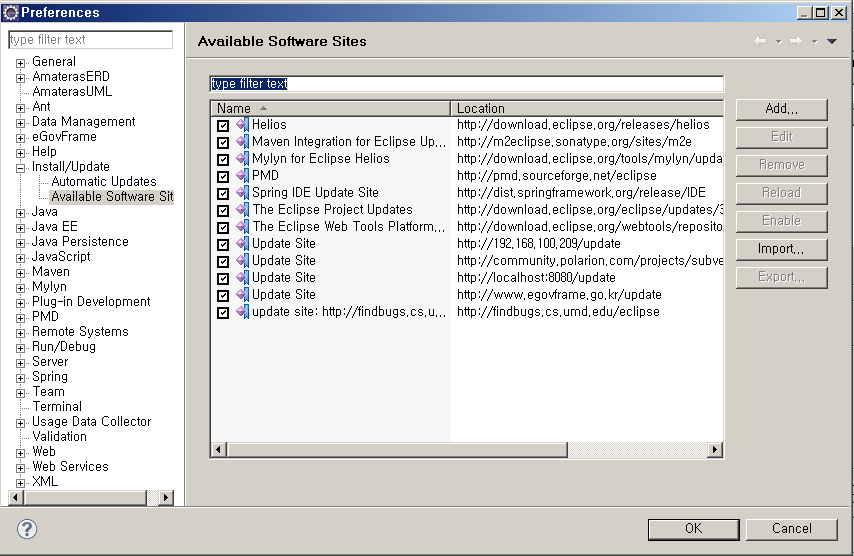This screenshot has height=556, width=854.
Task: Open the view menu dropdown triangle
Action: [x=831, y=41]
